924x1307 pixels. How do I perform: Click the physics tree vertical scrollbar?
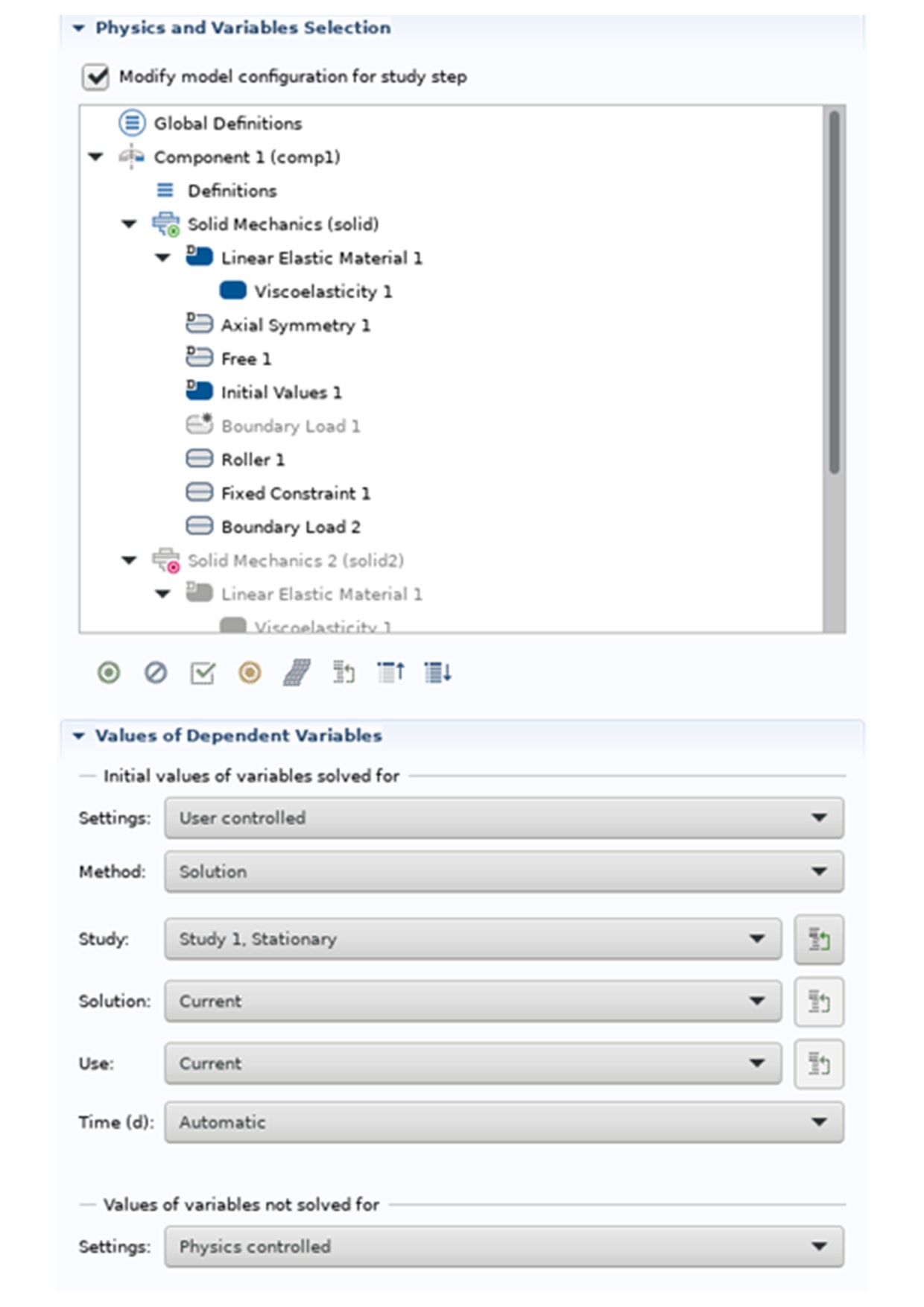(834, 291)
